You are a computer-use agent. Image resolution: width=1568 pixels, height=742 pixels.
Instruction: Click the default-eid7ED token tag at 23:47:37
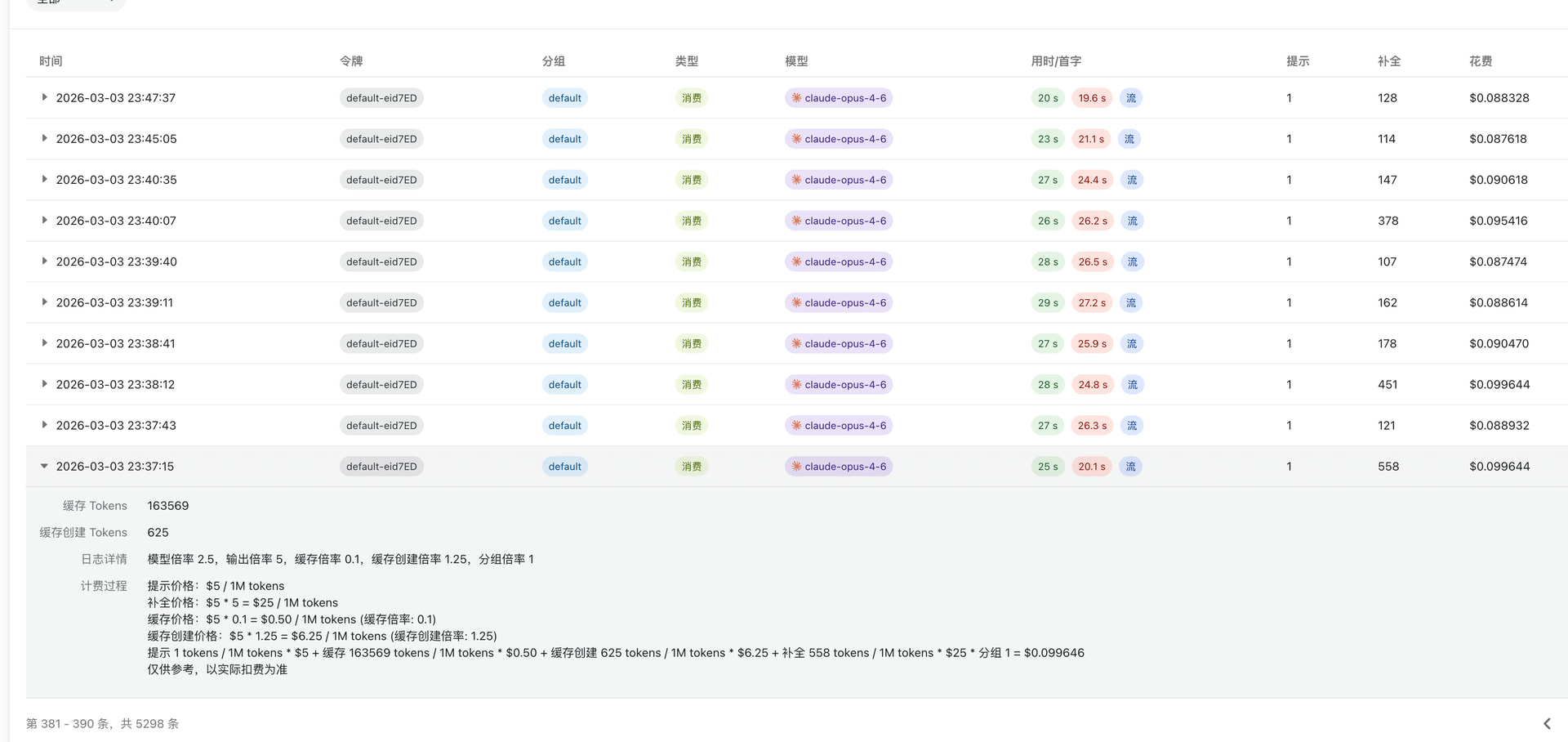[381, 98]
